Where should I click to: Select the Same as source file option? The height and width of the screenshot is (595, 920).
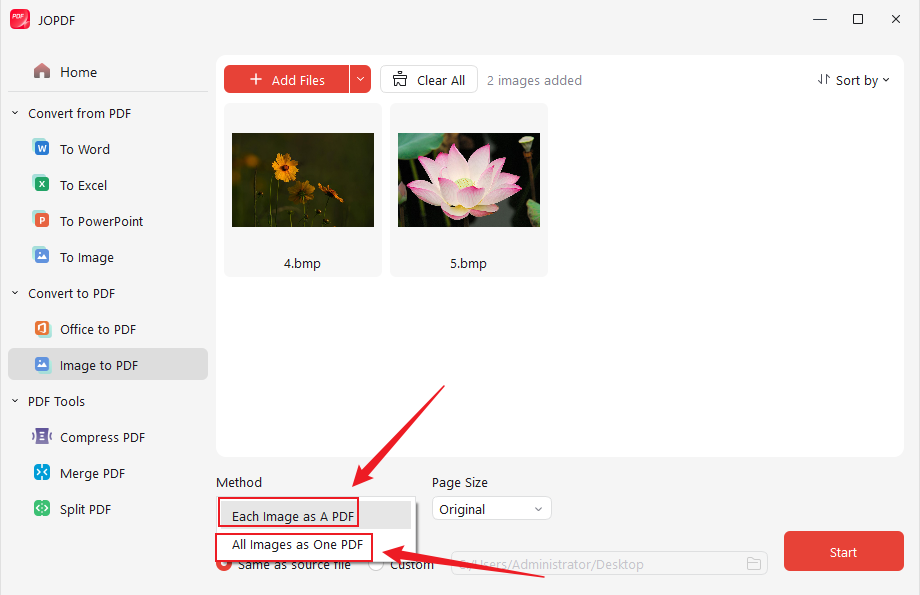pos(224,563)
